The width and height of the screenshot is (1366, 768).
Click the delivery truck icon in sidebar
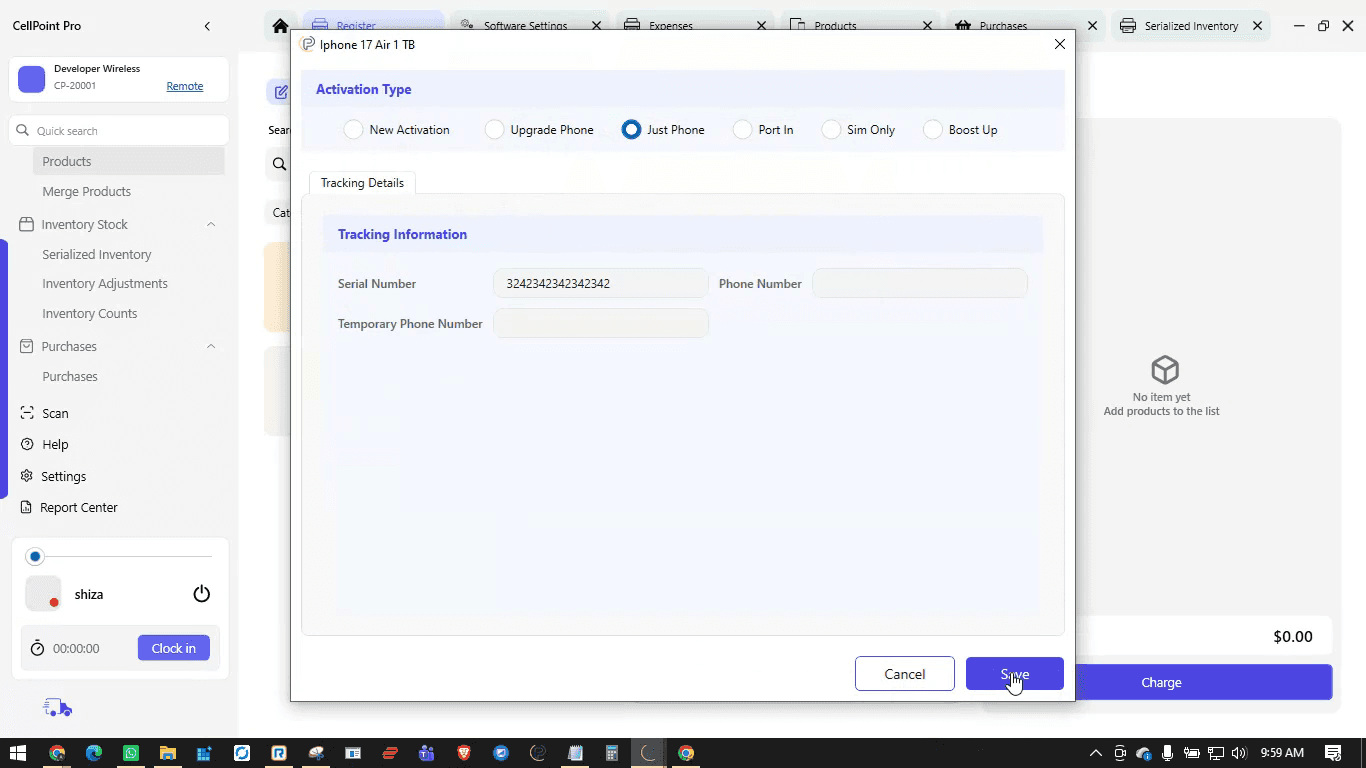(x=58, y=708)
